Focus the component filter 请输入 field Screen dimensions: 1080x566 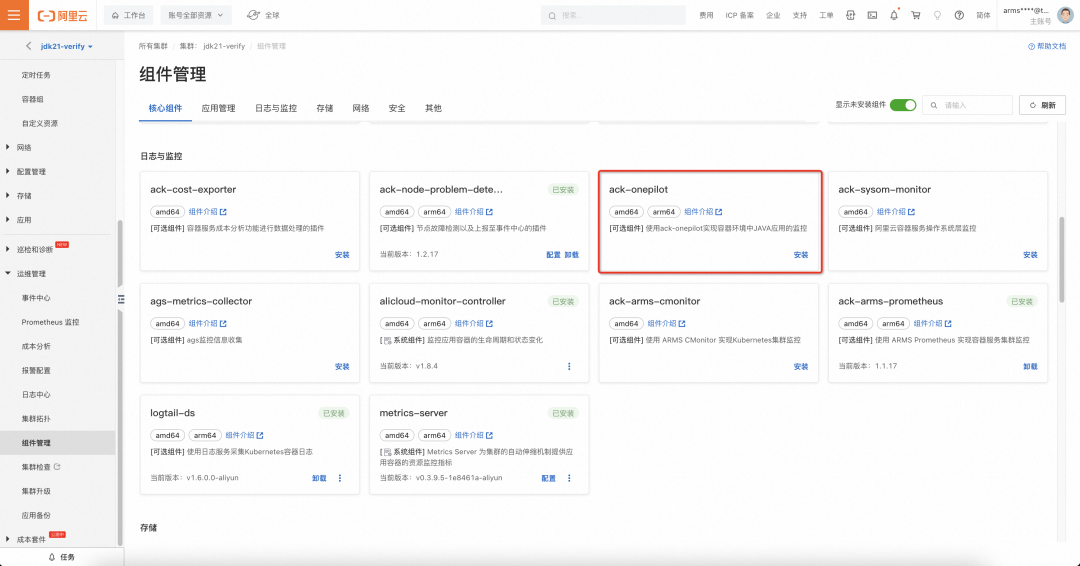click(967, 105)
